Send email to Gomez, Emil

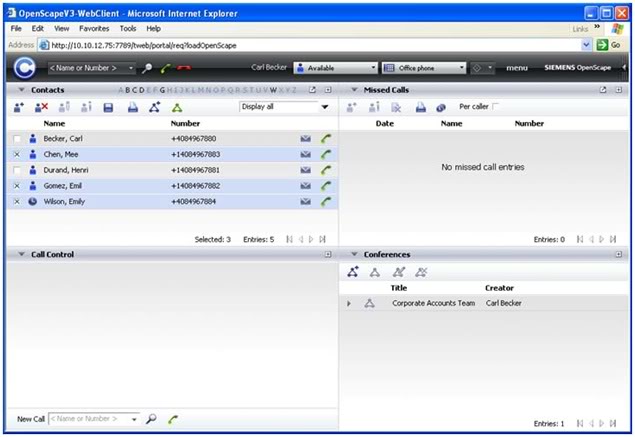pos(306,186)
